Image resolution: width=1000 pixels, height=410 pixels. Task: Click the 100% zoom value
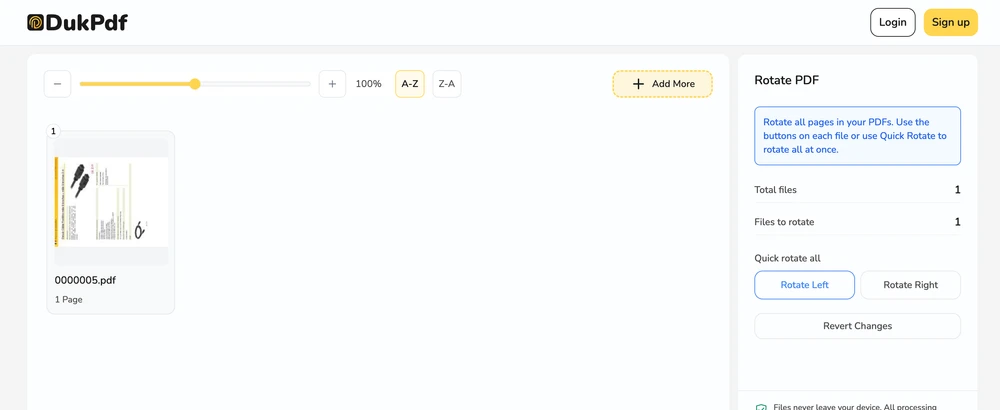[368, 84]
